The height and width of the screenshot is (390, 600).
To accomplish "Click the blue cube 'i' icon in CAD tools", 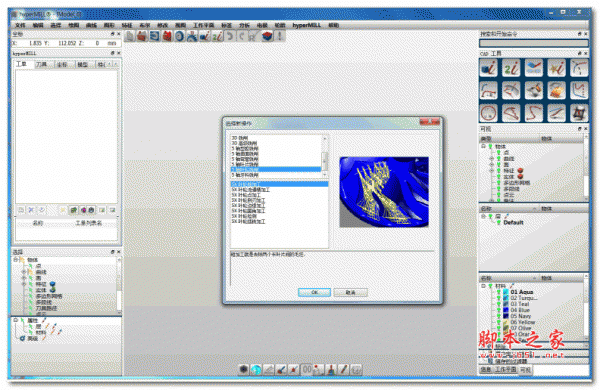I will tap(488, 68).
